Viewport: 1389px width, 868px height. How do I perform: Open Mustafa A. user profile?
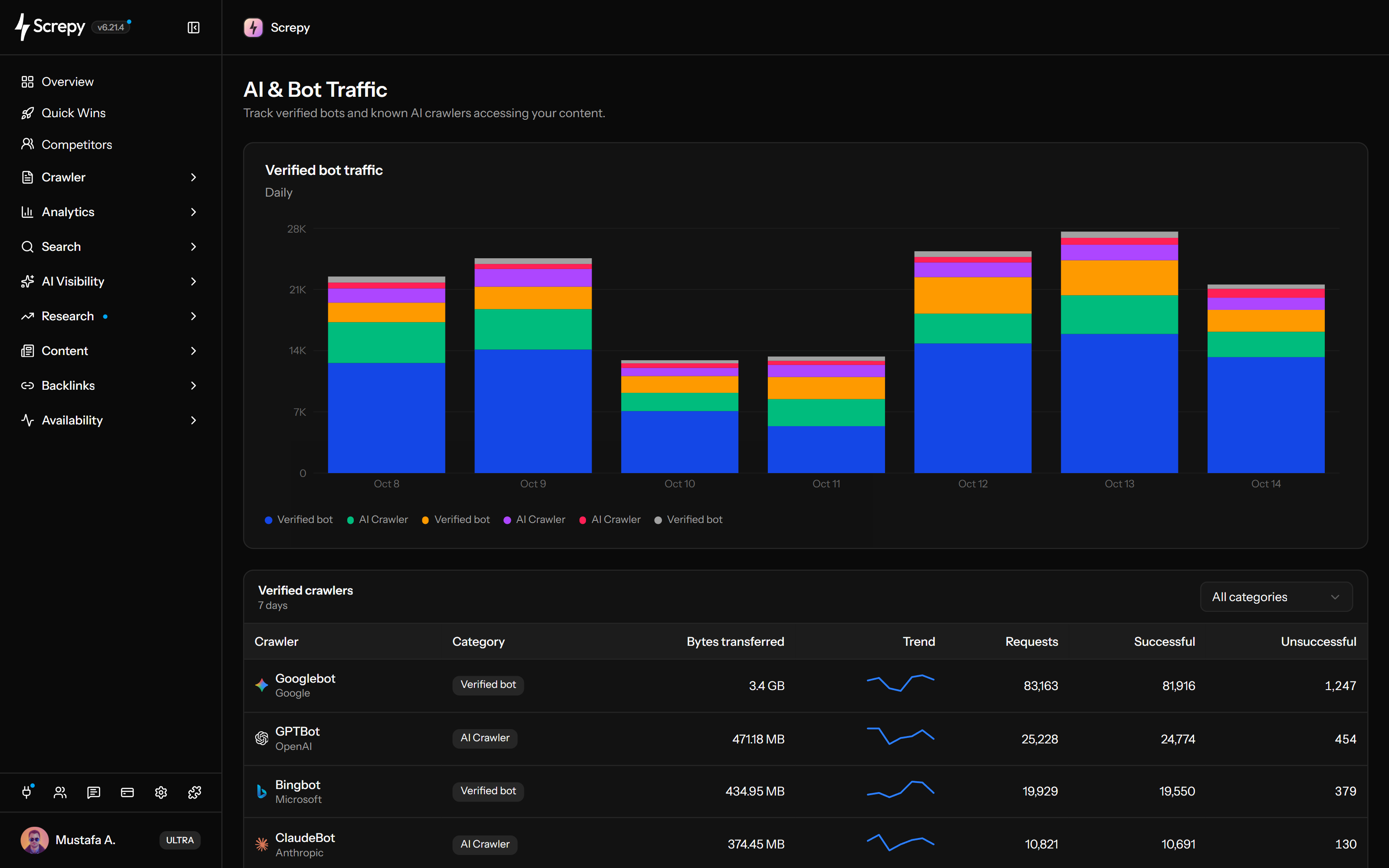69,840
